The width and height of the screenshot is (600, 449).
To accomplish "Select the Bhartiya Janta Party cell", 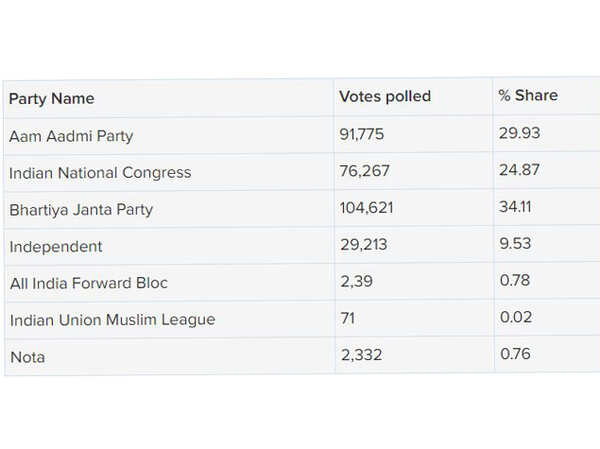I will point(81,209).
